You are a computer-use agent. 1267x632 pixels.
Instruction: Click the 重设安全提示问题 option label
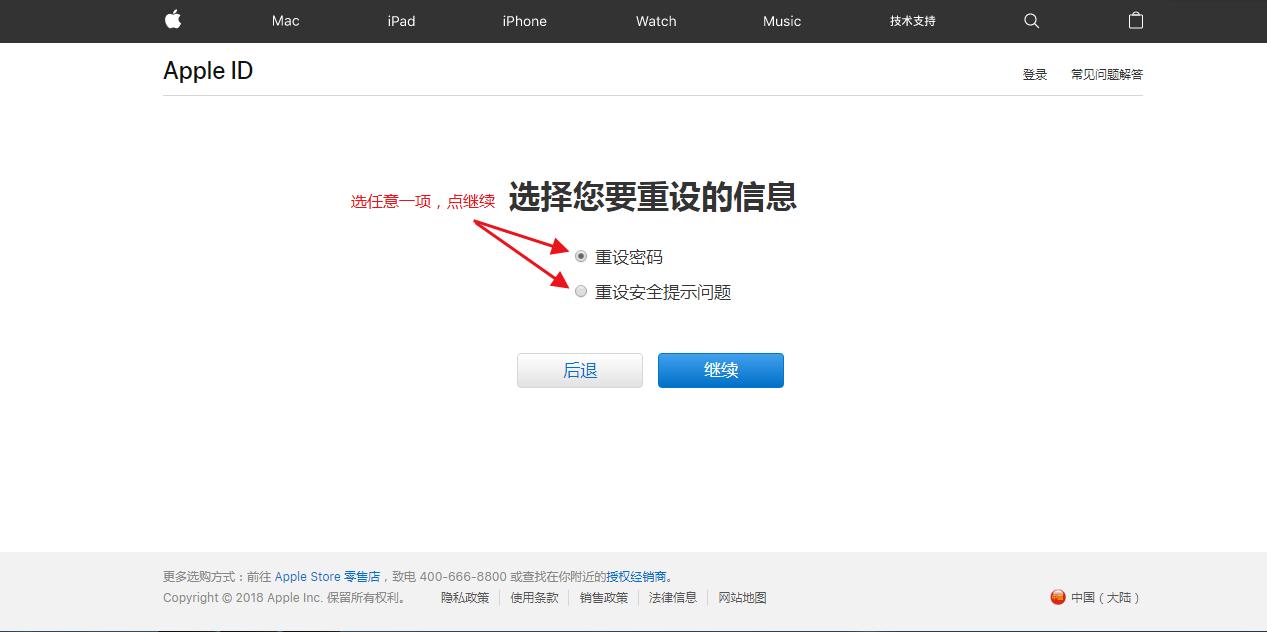coord(663,292)
